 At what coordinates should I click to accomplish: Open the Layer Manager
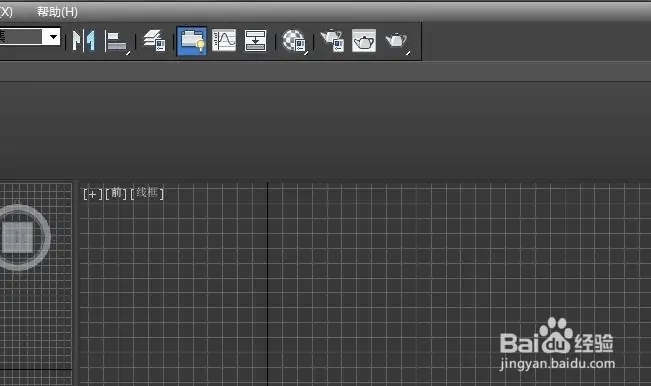point(154,40)
